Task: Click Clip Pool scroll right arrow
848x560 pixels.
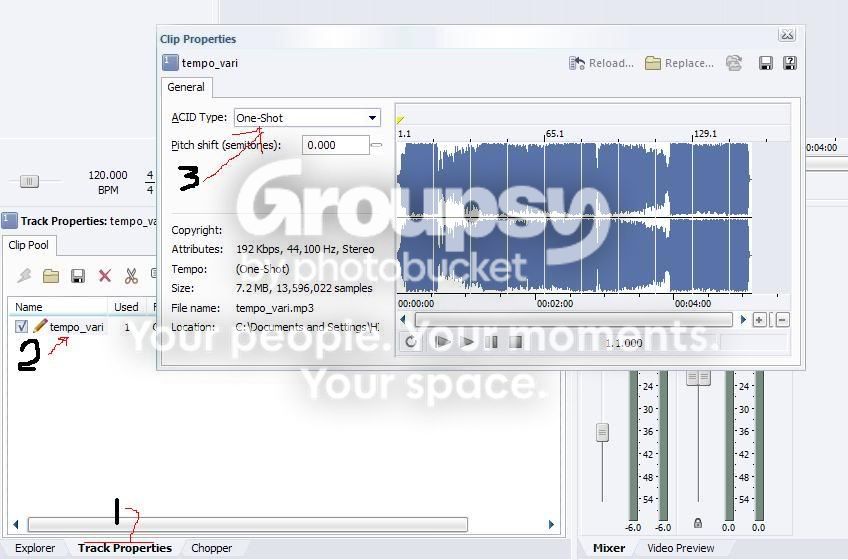Action: [551, 524]
